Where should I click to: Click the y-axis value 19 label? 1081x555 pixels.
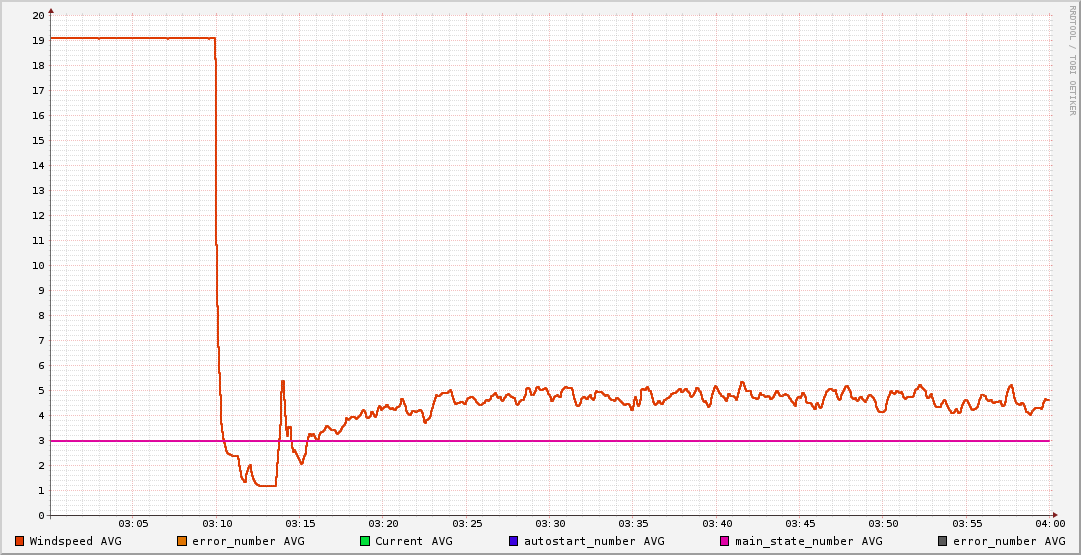37,40
